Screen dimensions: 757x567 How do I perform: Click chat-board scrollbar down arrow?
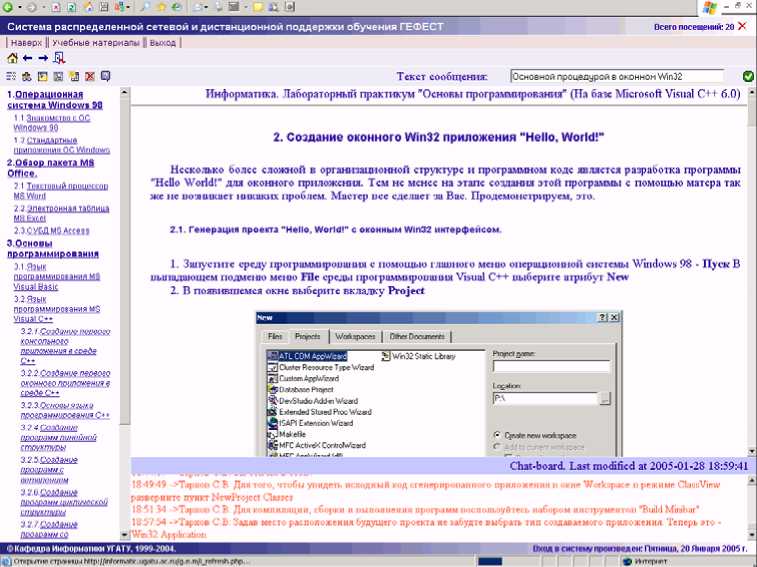[x=752, y=535]
